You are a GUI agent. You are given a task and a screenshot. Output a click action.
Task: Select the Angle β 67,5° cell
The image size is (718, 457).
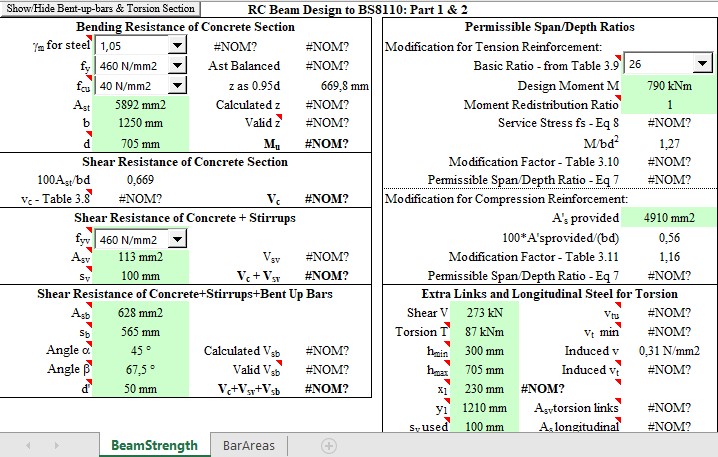click(141, 370)
